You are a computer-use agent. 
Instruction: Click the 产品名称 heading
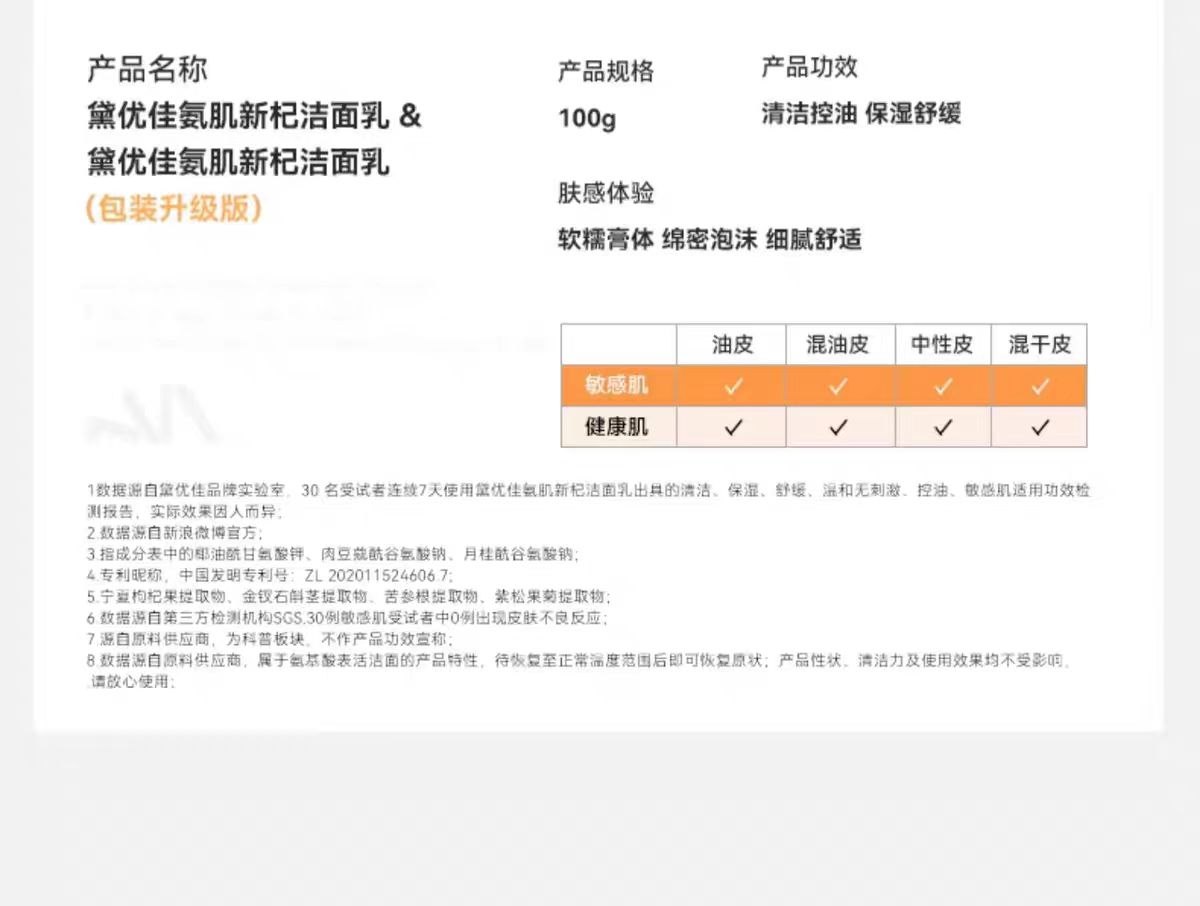148,70
